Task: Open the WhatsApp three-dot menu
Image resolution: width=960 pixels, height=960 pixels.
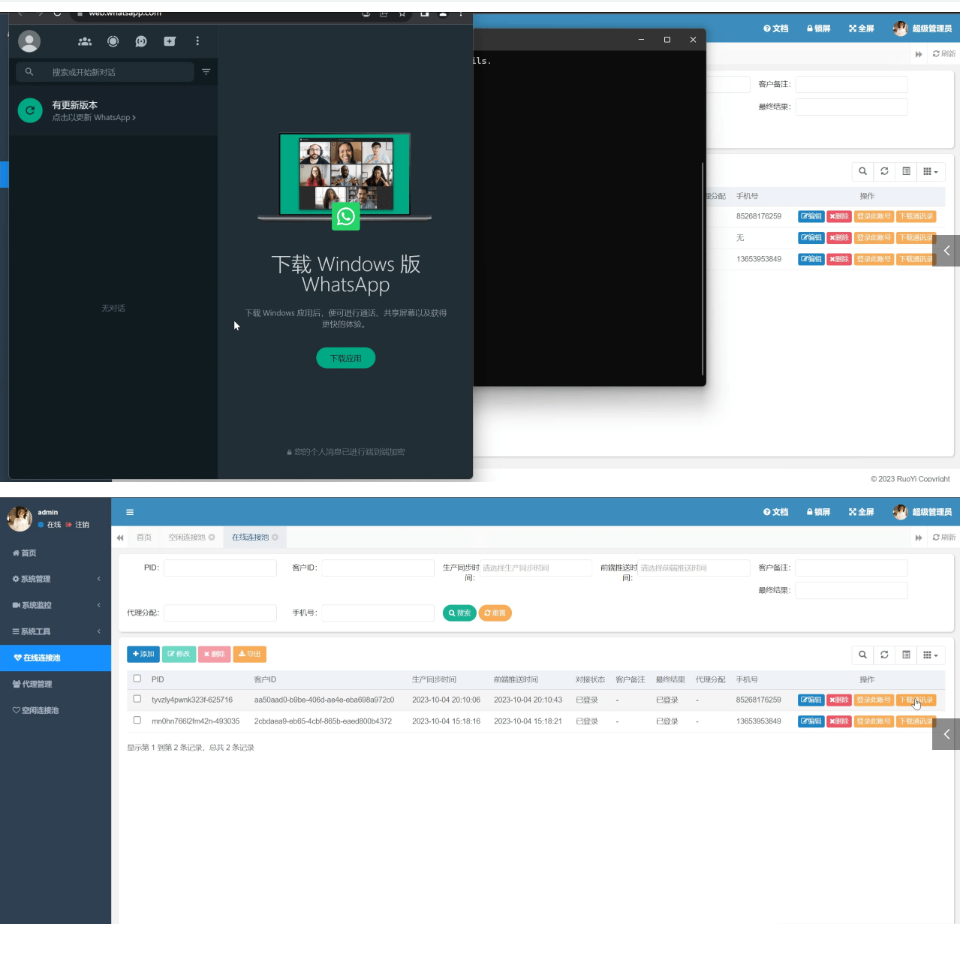Action: [197, 41]
